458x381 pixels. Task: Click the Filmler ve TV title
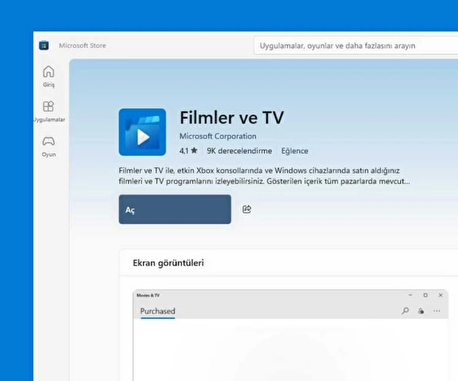(x=232, y=118)
